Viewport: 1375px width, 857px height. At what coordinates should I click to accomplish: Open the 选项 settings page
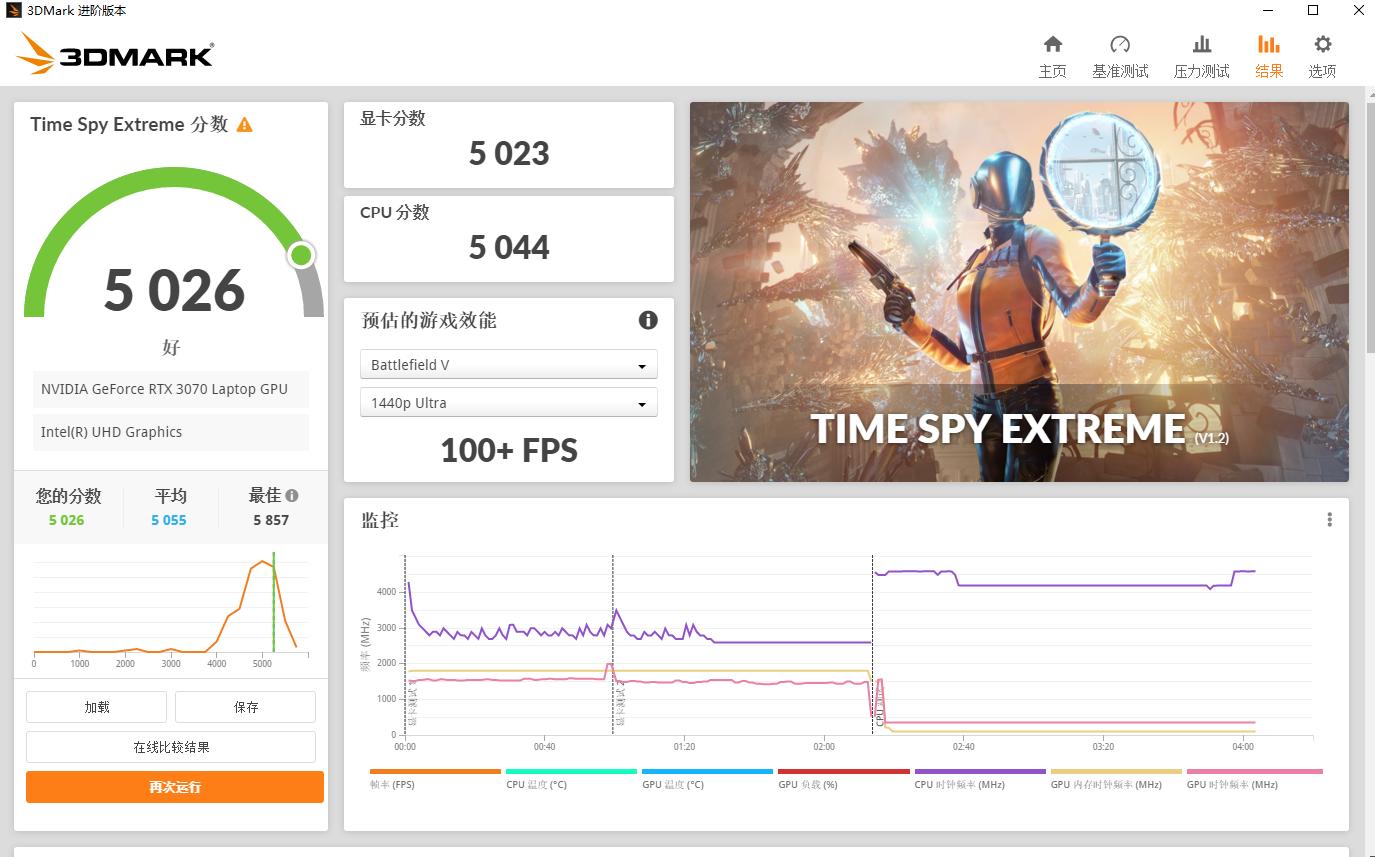point(1321,54)
